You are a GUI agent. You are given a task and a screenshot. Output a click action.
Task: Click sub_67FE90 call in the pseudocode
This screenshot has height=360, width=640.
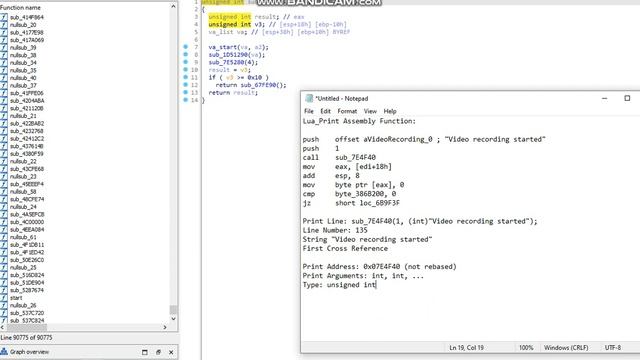click(258, 85)
